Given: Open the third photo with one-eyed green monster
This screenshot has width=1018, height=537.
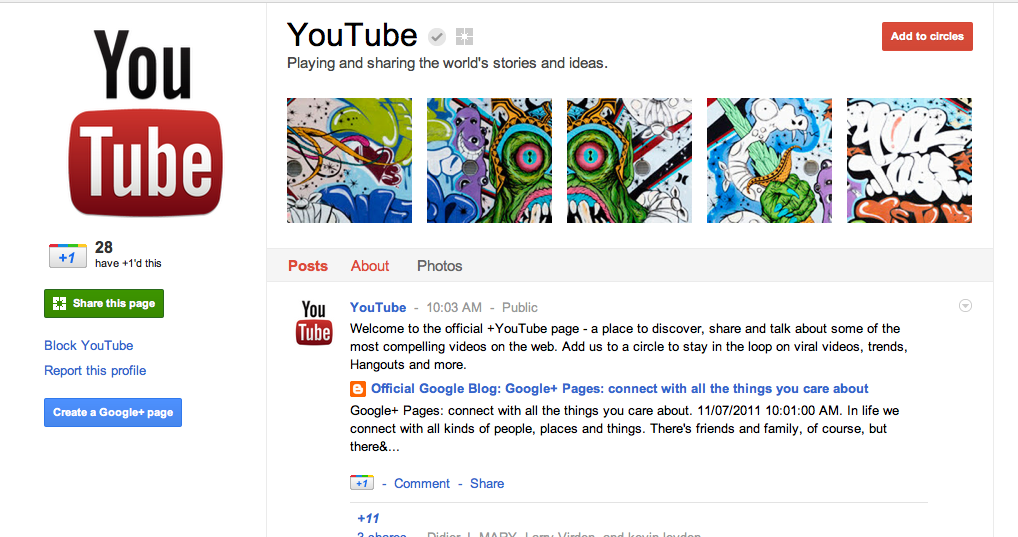Looking at the screenshot, I should pyautogui.click(x=629, y=160).
